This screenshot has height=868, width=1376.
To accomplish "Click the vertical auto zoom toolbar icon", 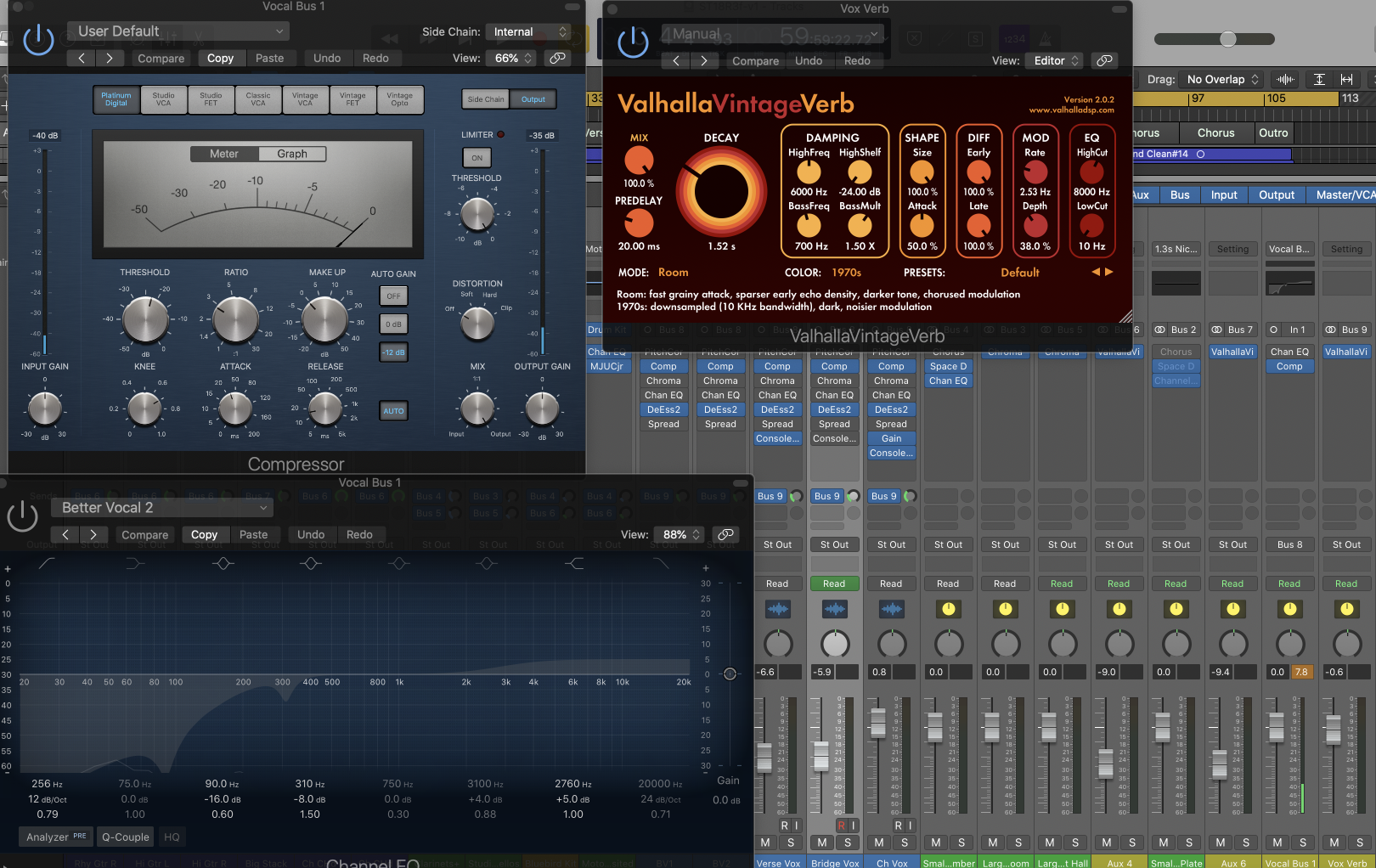I will (x=1319, y=79).
